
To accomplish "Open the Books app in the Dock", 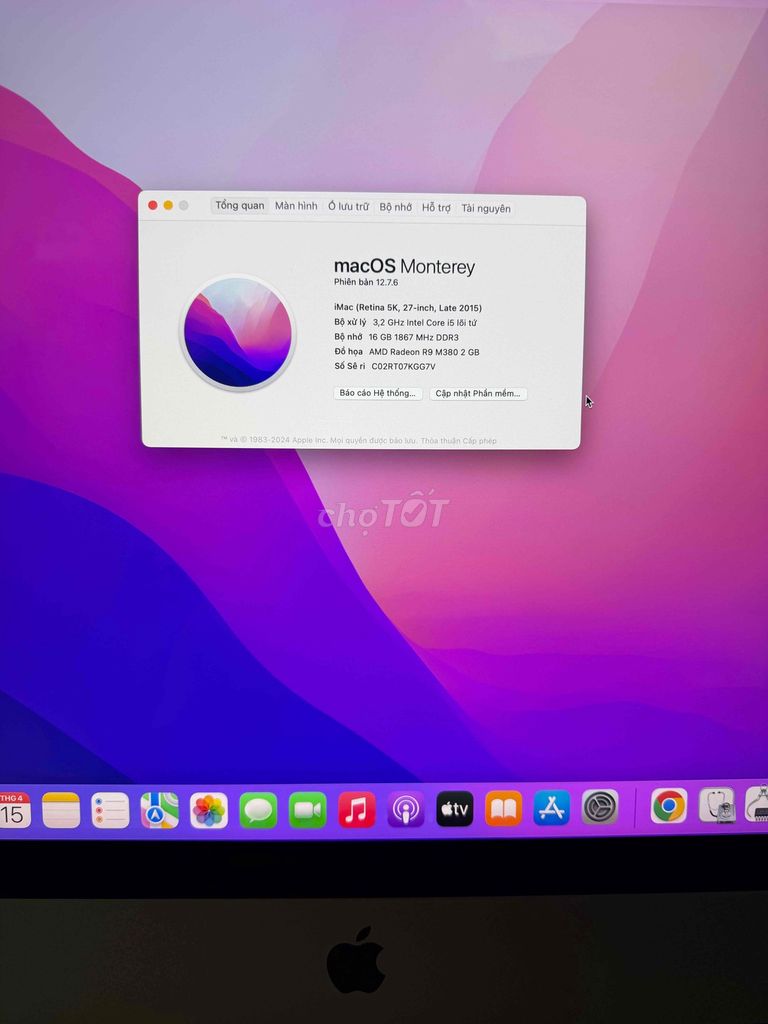I will [x=504, y=808].
